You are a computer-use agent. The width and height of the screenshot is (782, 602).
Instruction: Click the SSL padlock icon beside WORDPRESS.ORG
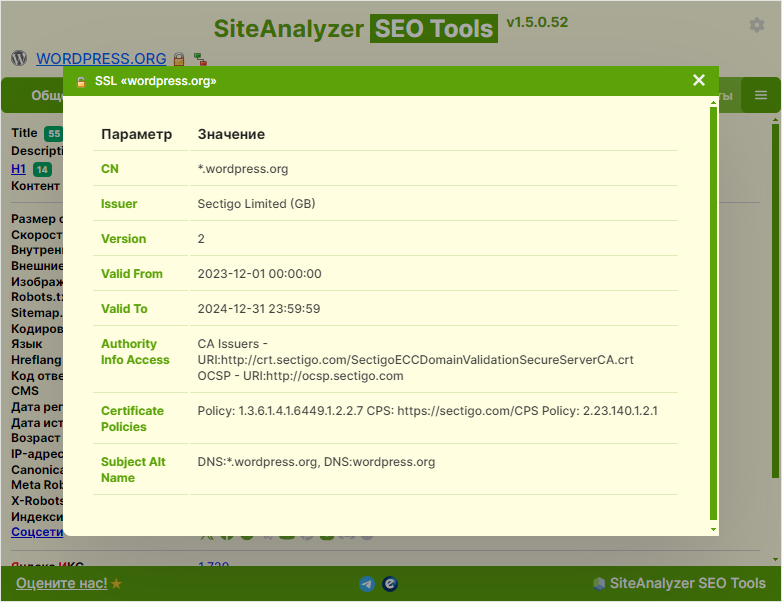coord(179,59)
